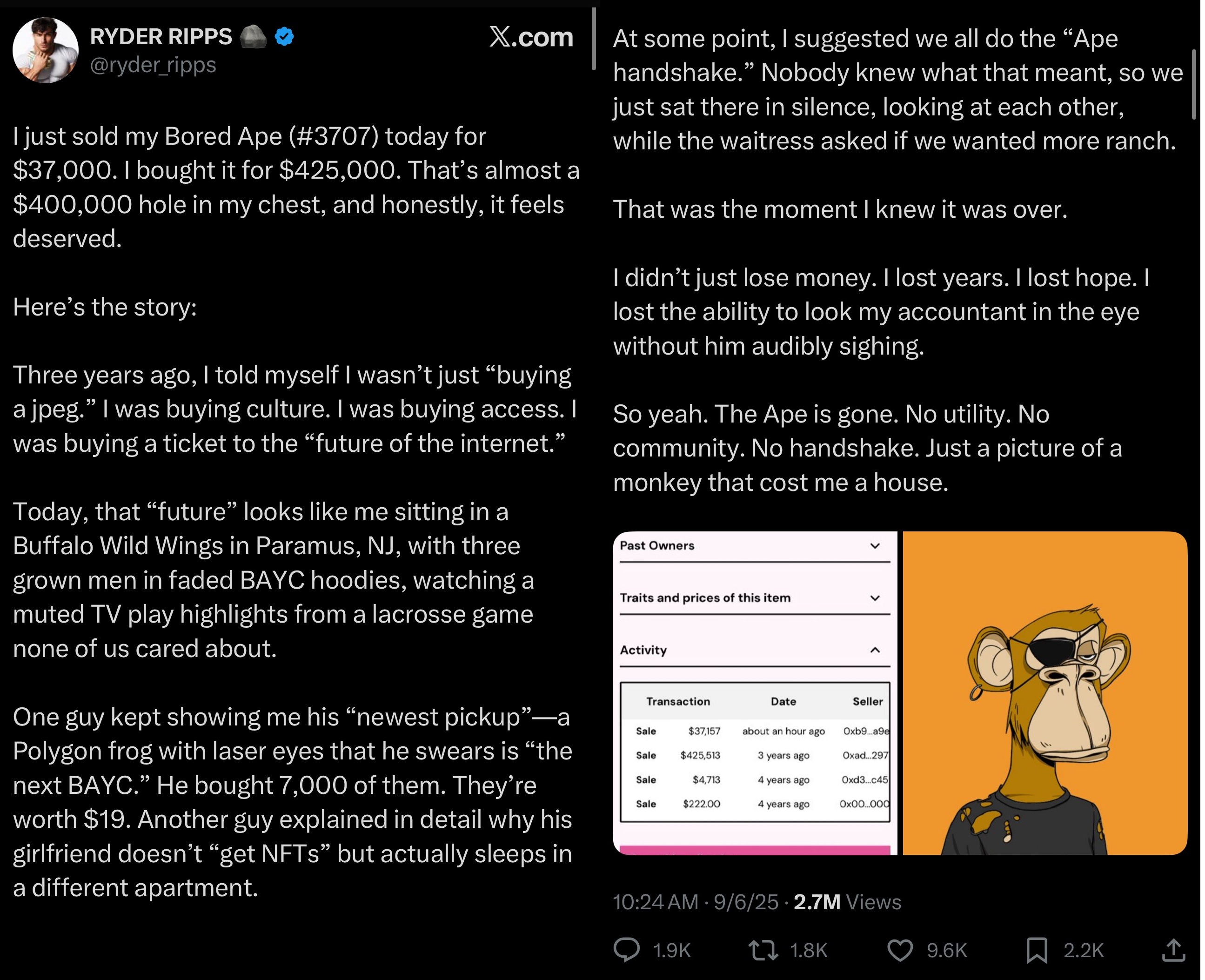Open the Bored Ape eyepatch image

1044,693
